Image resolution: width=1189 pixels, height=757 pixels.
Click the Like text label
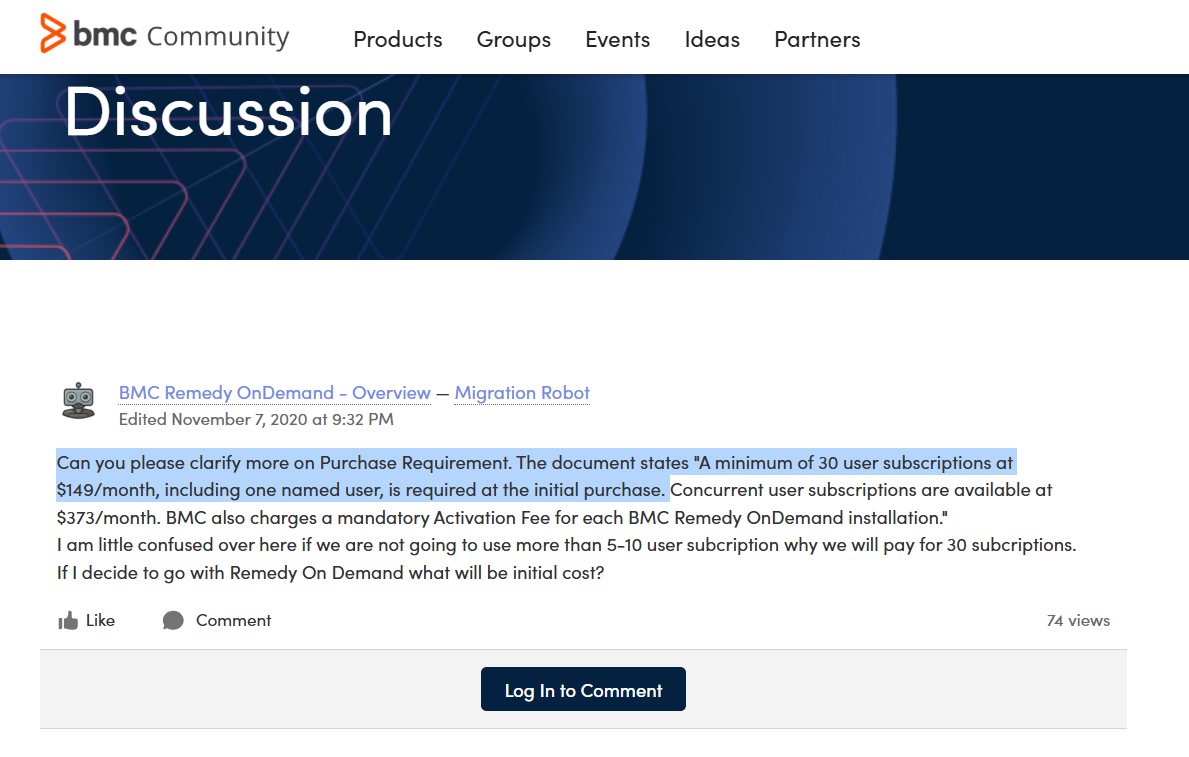(100, 620)
